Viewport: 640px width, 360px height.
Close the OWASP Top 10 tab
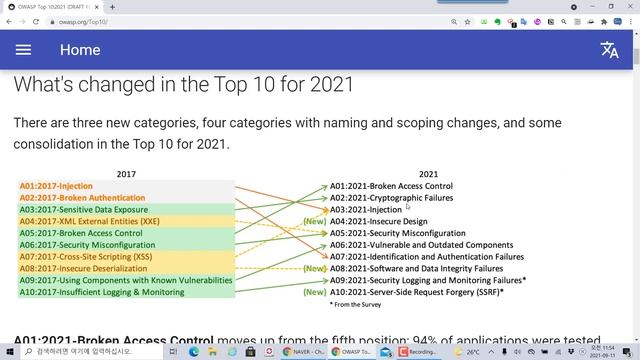(97, 7)
